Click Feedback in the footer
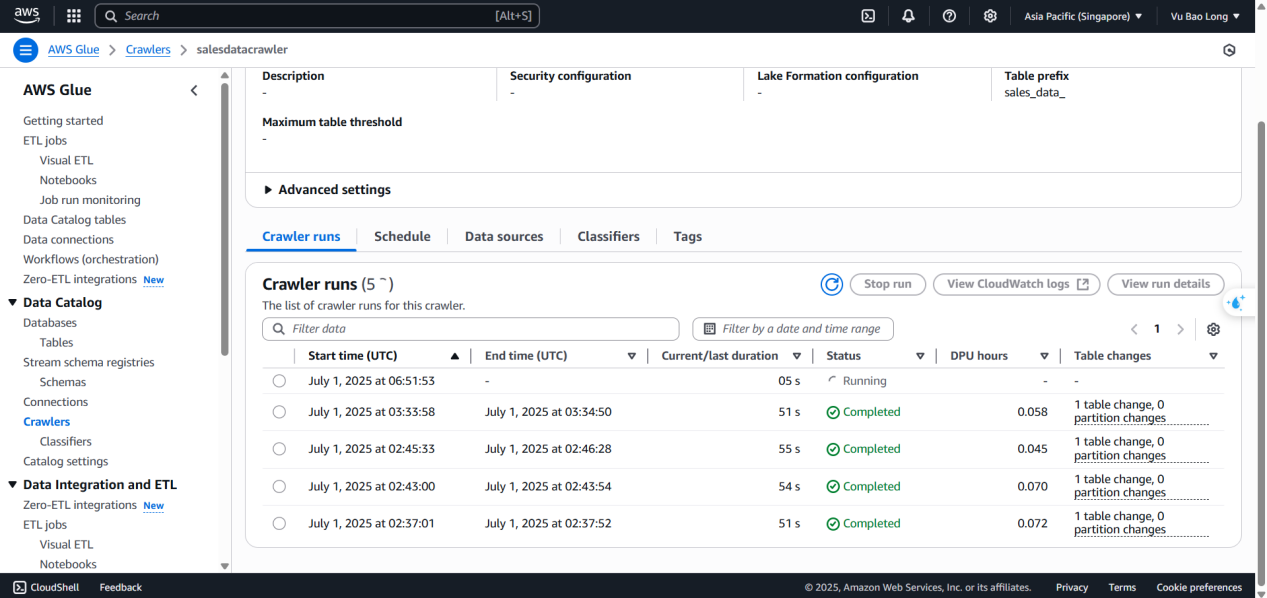This screenshot has width=1267, height=598. (120, 587)
